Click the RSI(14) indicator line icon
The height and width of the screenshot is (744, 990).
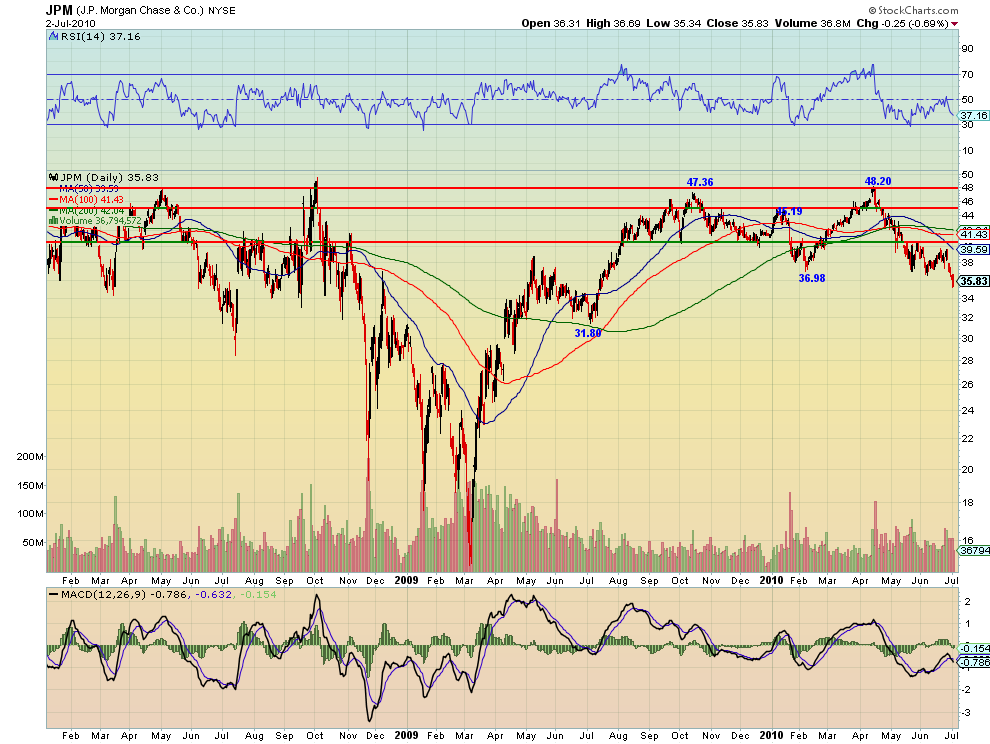click(54, 37)
